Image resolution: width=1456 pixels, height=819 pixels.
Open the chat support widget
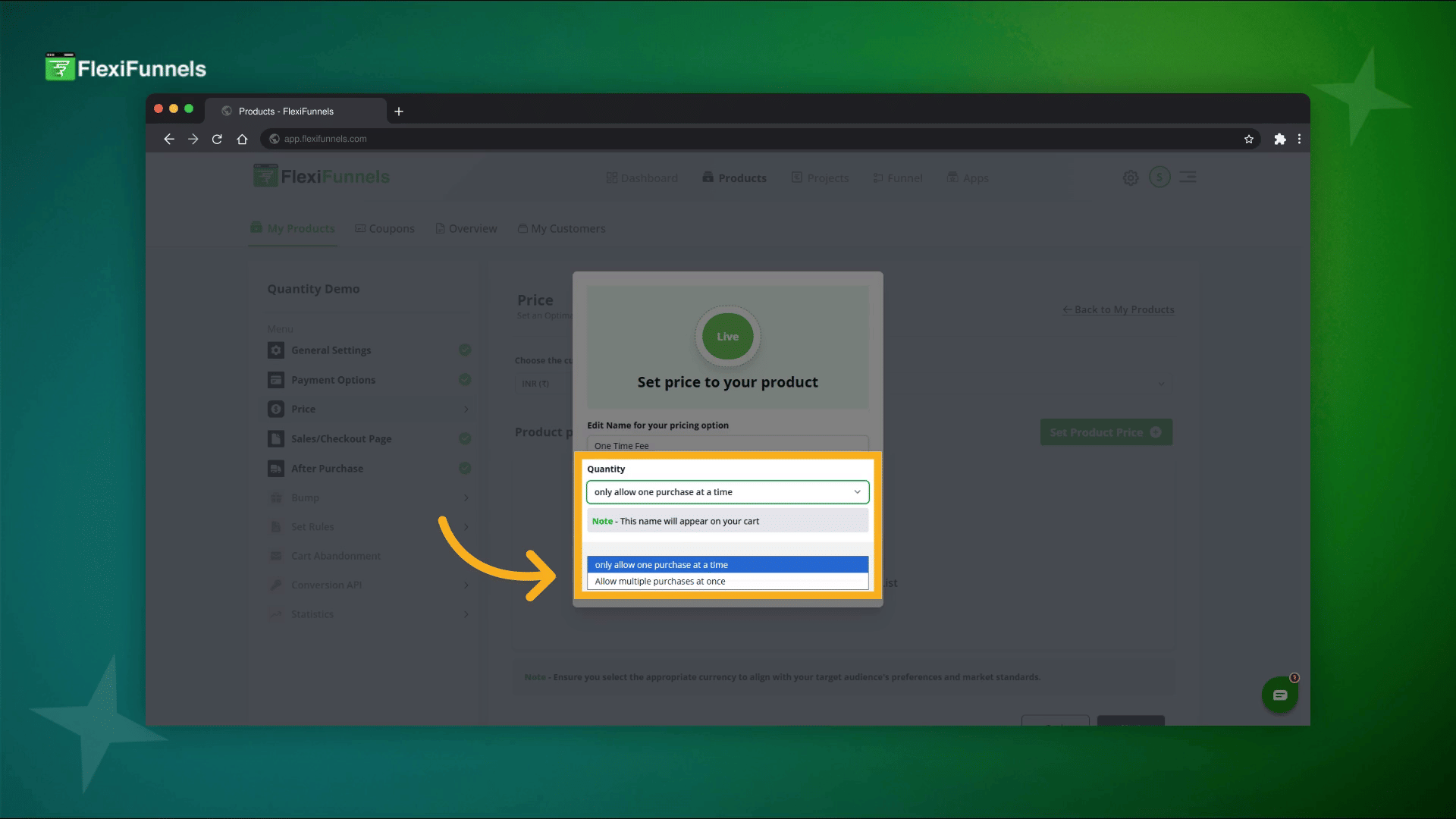(x=1279, y=695)
